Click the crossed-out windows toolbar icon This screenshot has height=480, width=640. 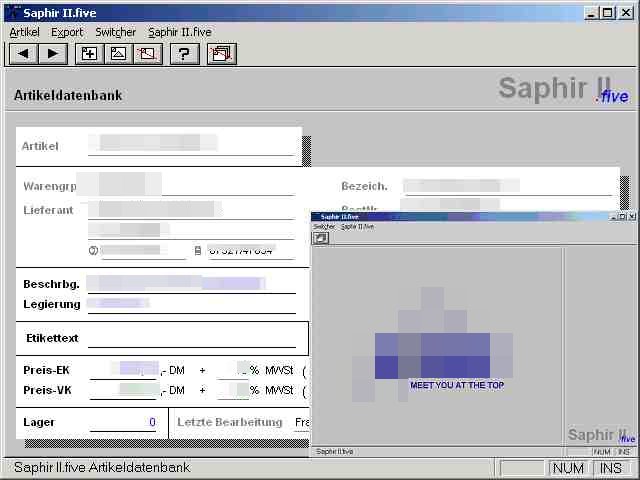click(222, 54)
